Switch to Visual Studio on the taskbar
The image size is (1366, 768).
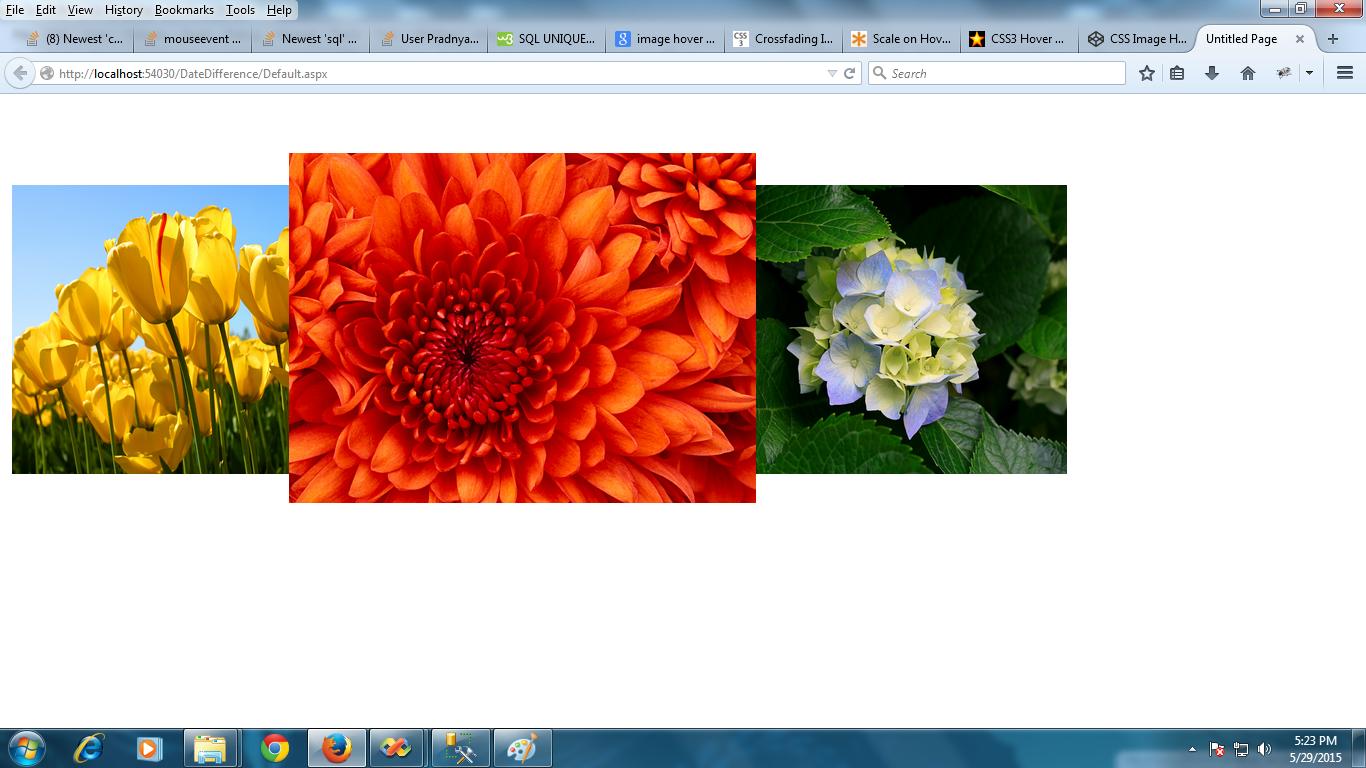(397, 748)
